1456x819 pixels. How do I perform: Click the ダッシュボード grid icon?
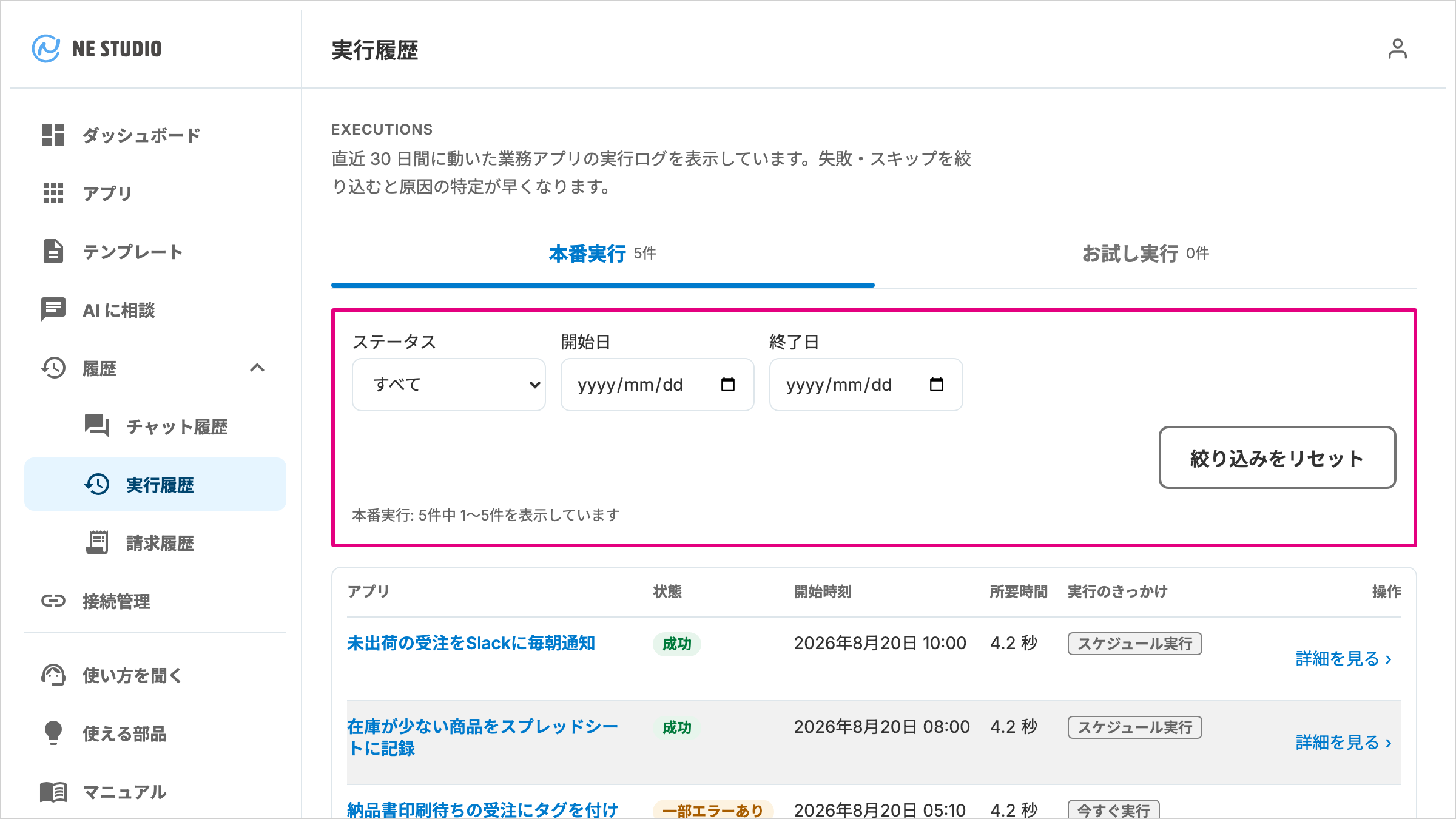(53, 135)
